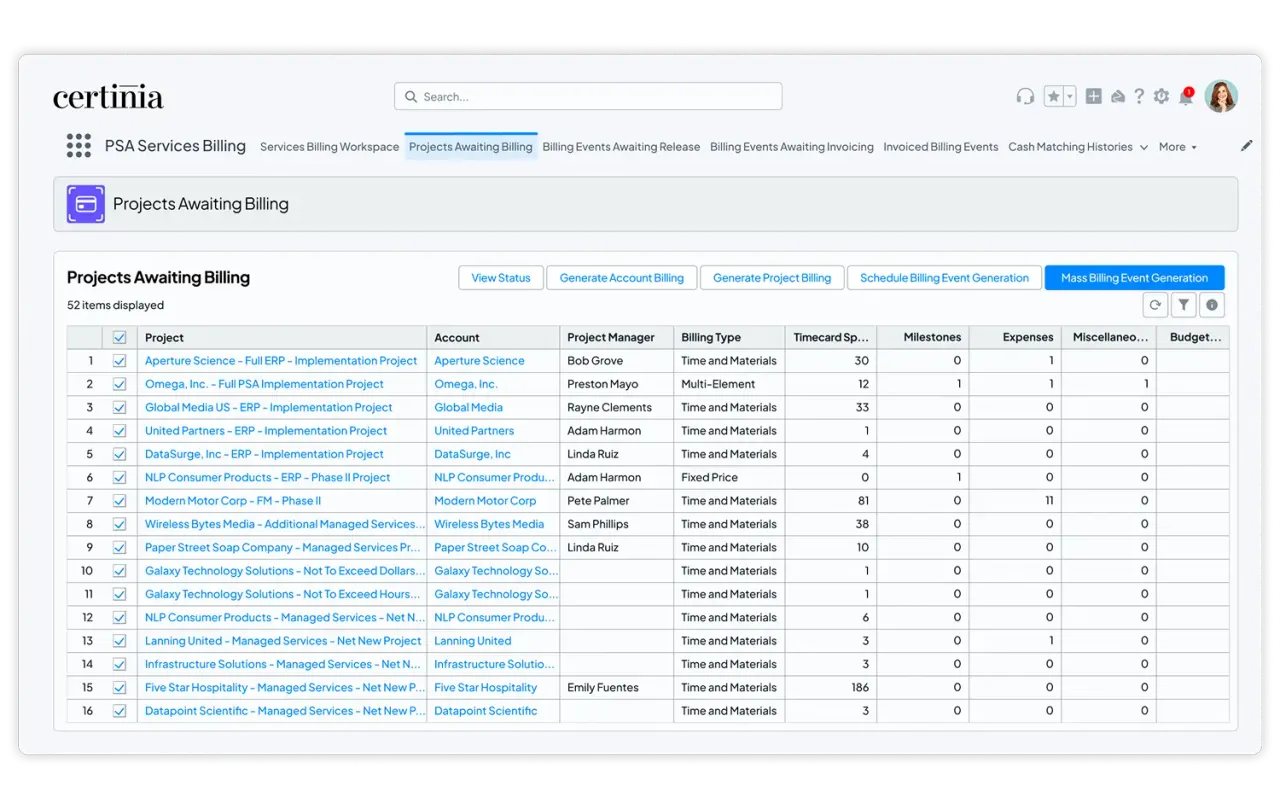Toggle the select-all header checkbox
This screenshot has width=1280, height=809.
(x=120, y=338)
